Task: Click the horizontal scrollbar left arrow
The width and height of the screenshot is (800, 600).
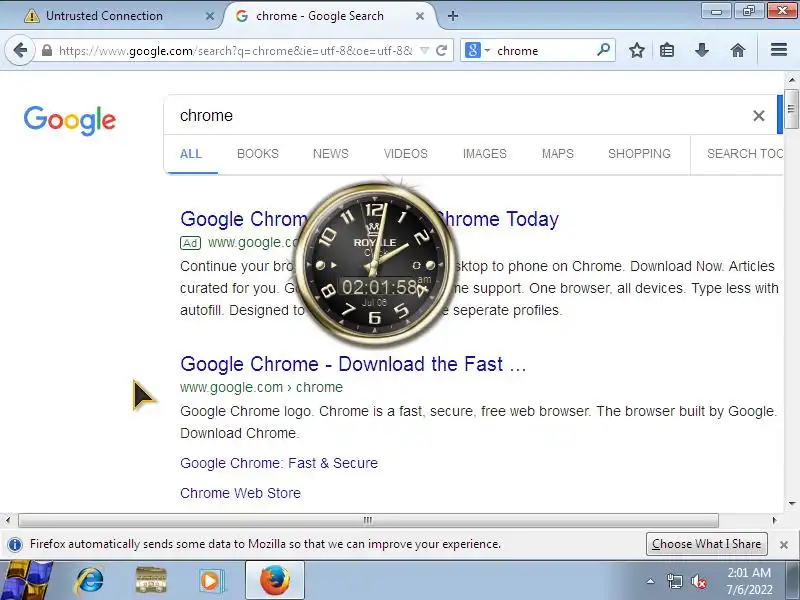Action: [x=8, y=520]
